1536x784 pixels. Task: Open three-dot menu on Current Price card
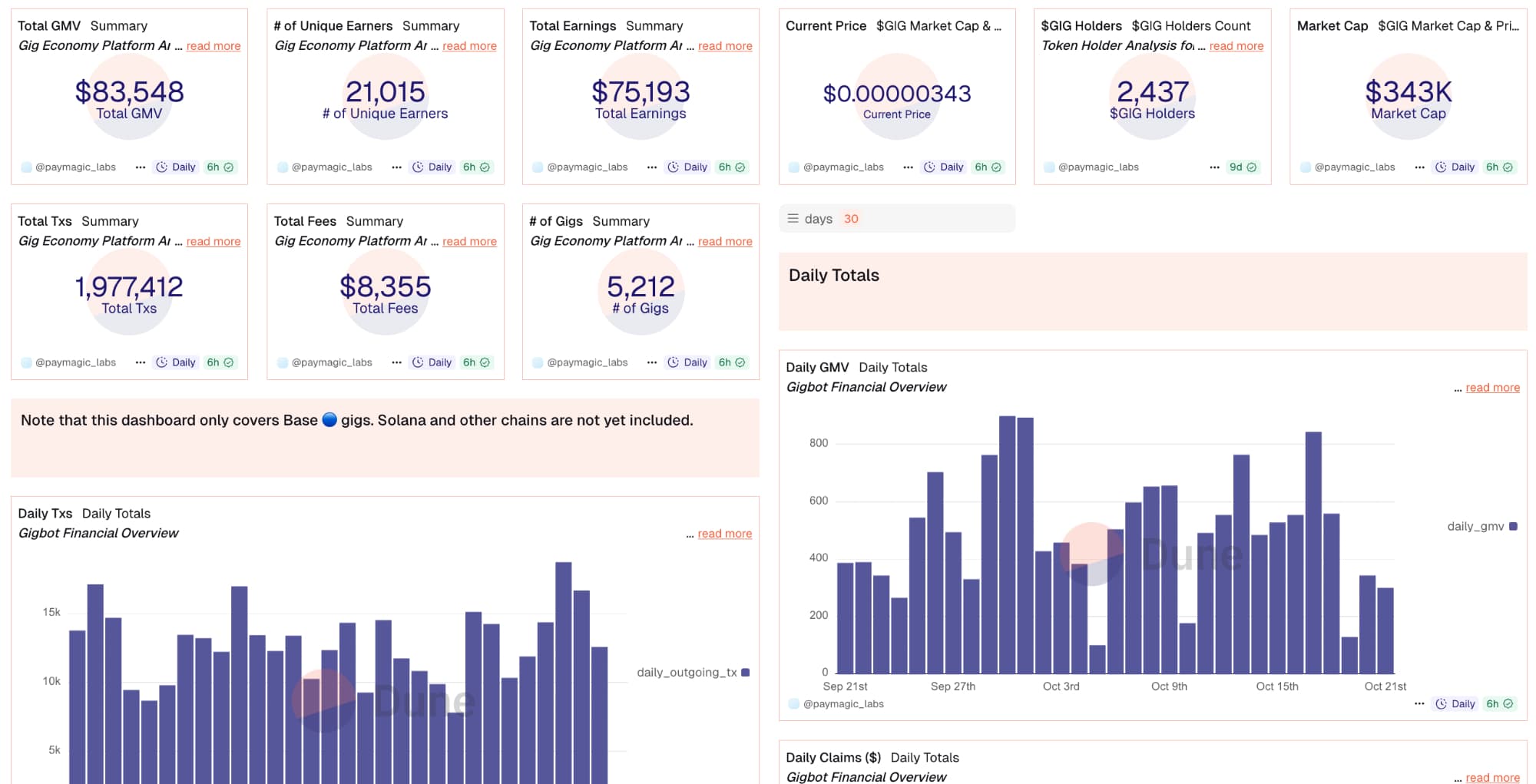[908, 167]
